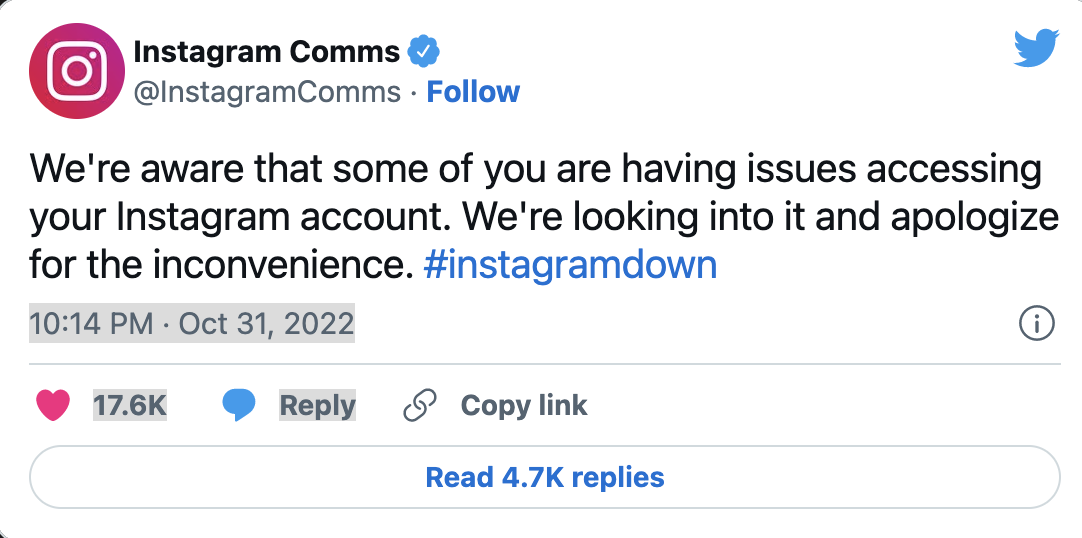1082x538 pixels.
Task: Click the blue reply speech bubble icon
Action: pos(238,405)
